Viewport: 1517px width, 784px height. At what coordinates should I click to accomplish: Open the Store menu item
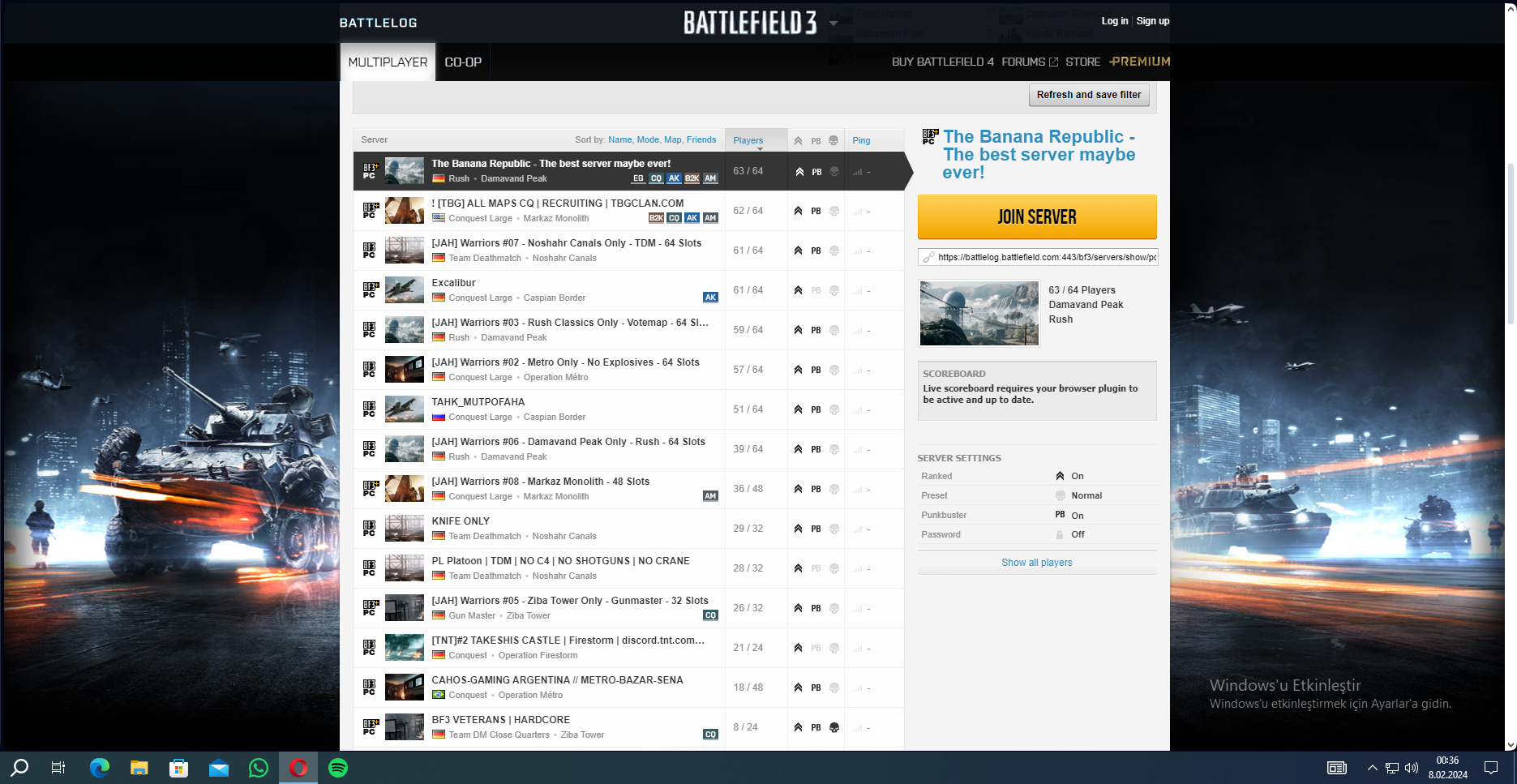click(1082, 62)
